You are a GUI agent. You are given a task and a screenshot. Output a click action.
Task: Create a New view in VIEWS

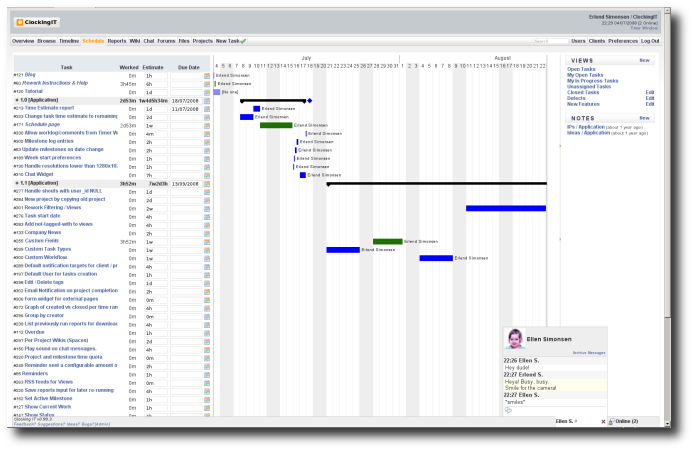[644, 60]
